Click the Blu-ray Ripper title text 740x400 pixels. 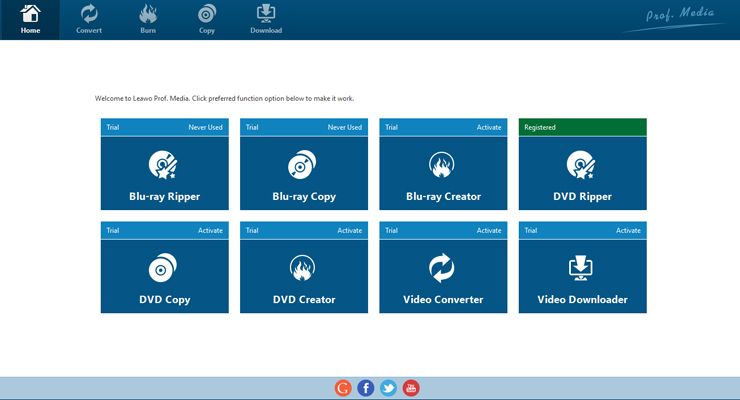(x=165, y=196)
